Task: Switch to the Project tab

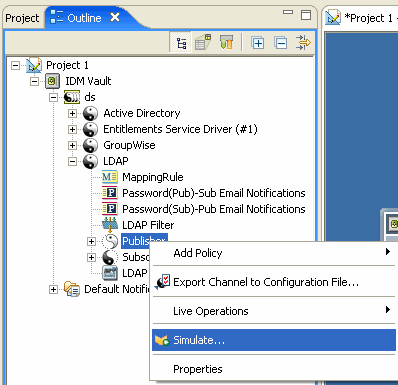Action: point(22,18)
